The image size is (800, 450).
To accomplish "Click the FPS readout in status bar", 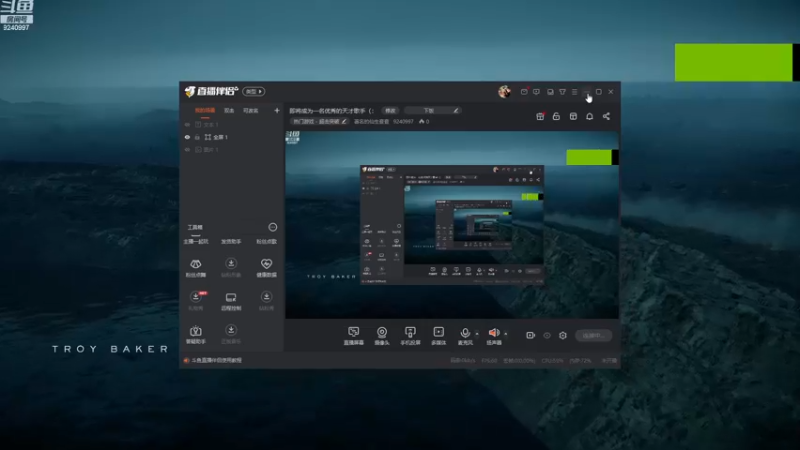I will [x=489, y=361].
